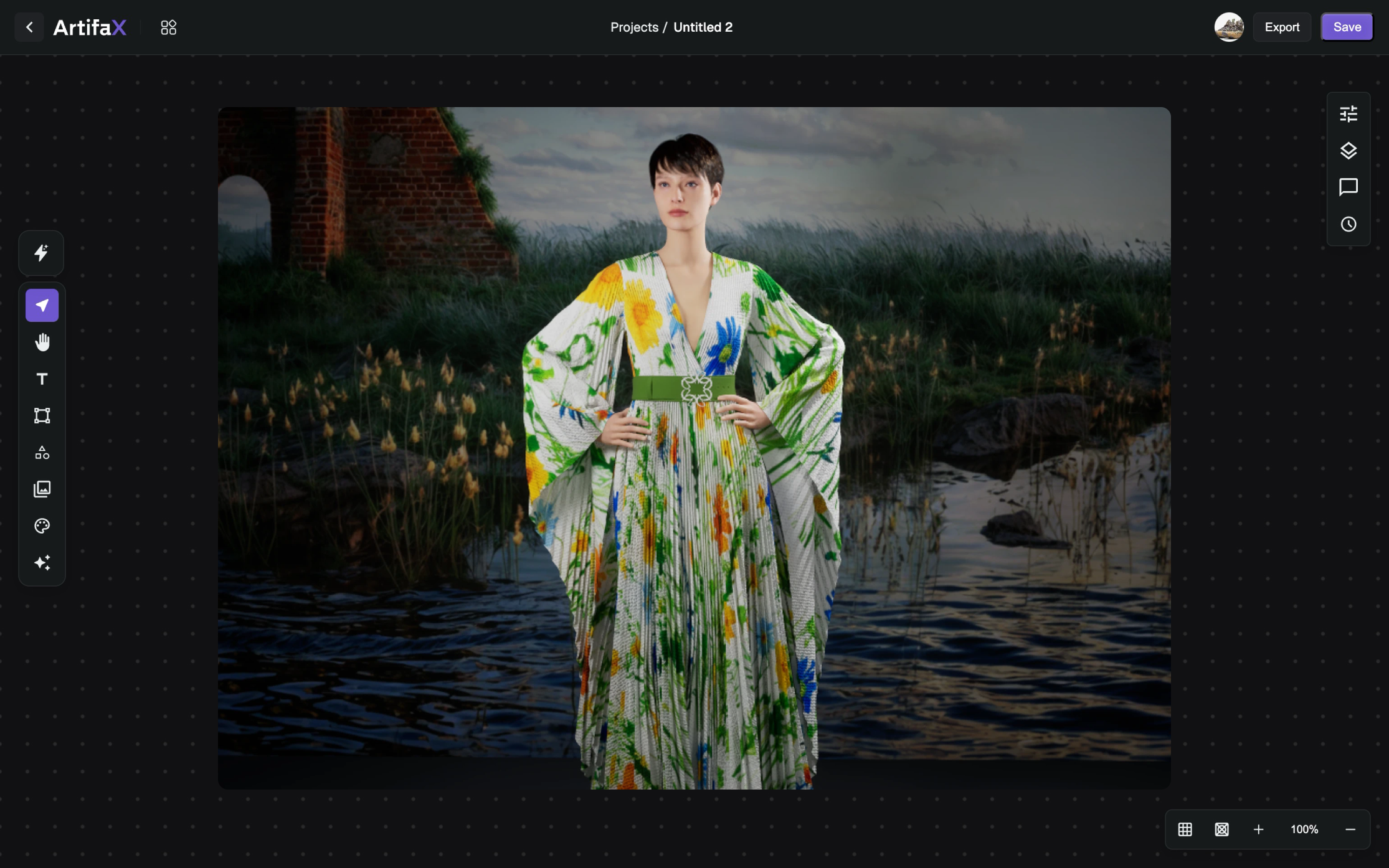Toggle the grid overlay
This screenshot has height=868, width=1389.
tap(1185, 829)
